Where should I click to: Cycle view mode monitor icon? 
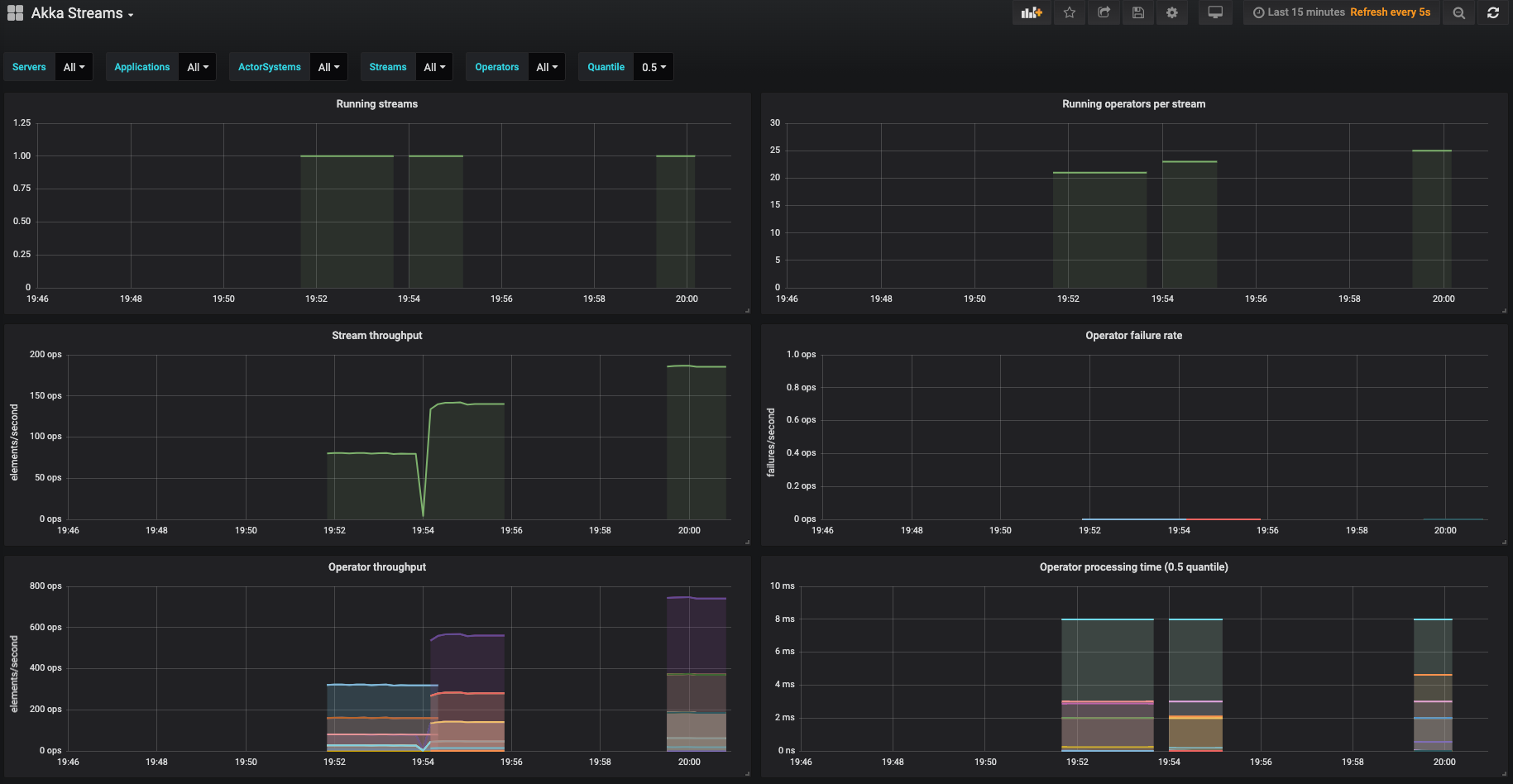coord(1215,12)
